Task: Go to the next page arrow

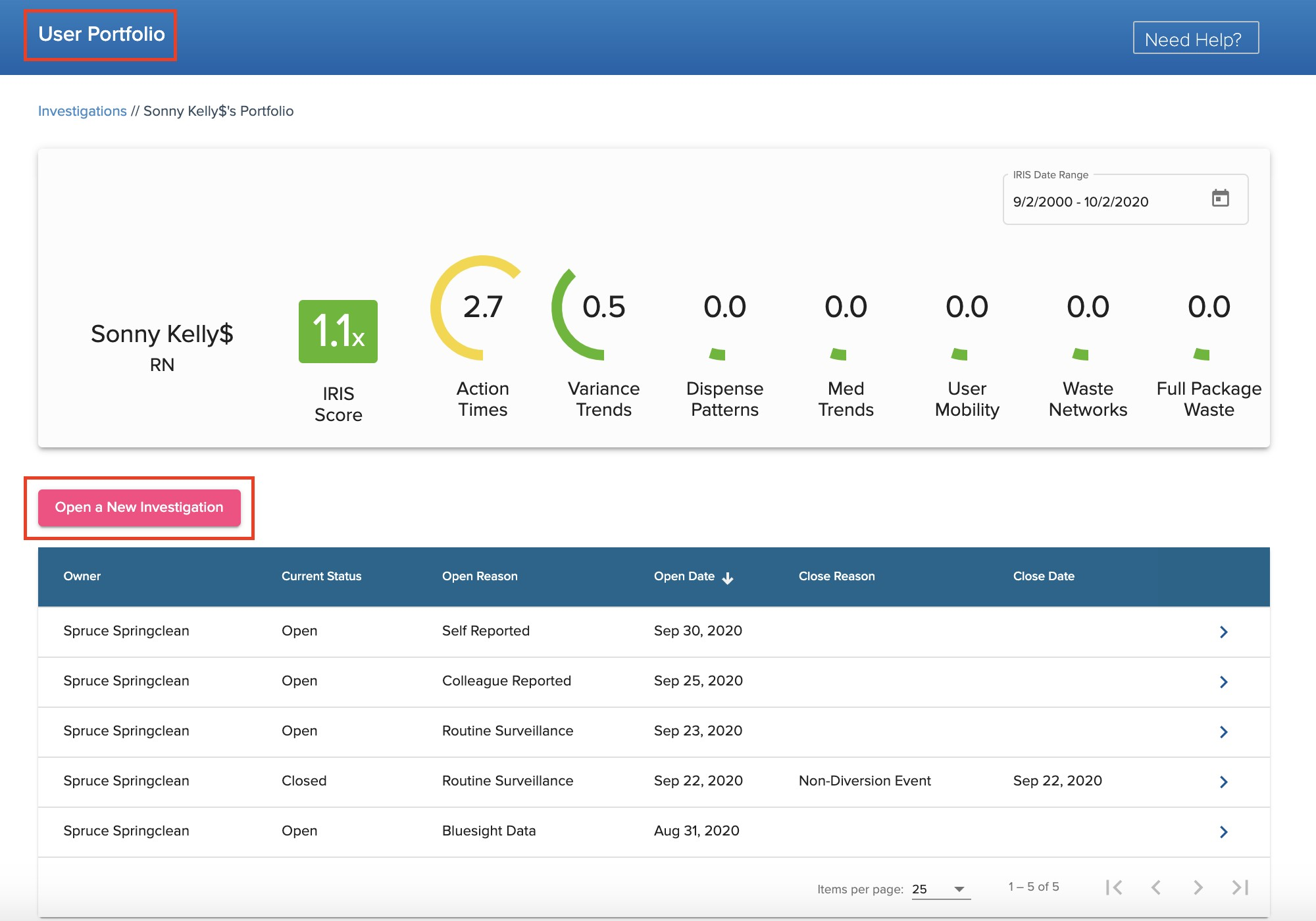Action: tap(1198, 887)
